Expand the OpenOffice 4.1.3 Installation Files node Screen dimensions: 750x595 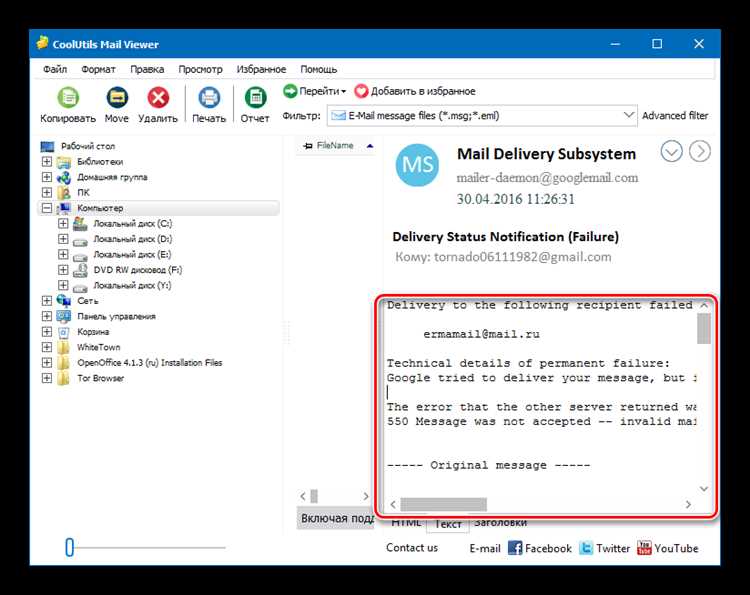(x=46, y=363)
